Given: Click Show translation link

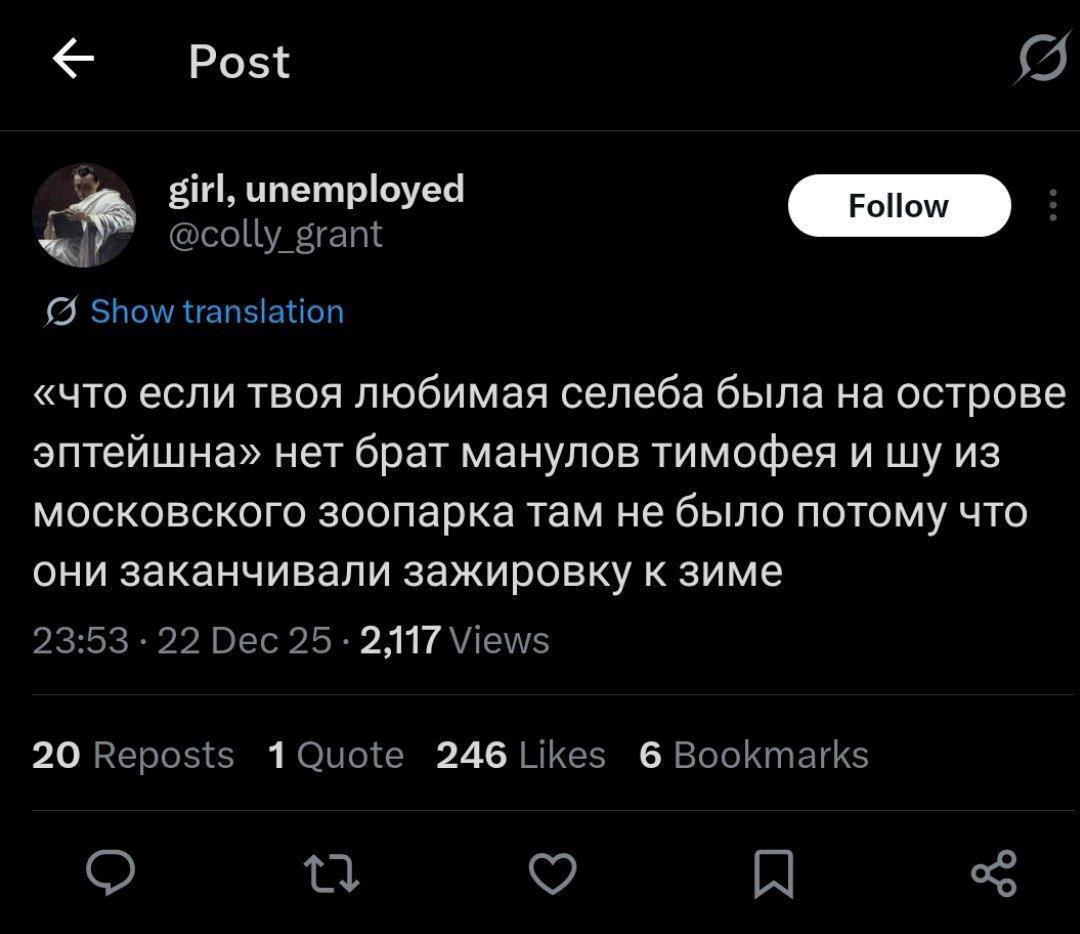Looking at the screenshot, I should point(217,312).
